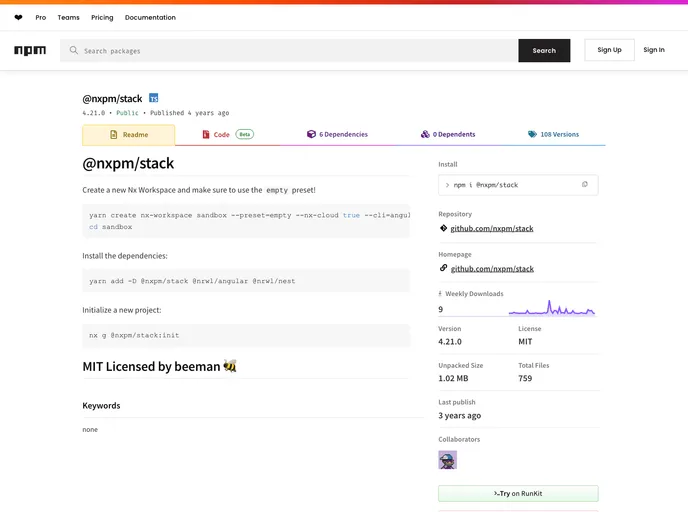Click the @nxpm/stack README heading

click(x=128, y=164)
